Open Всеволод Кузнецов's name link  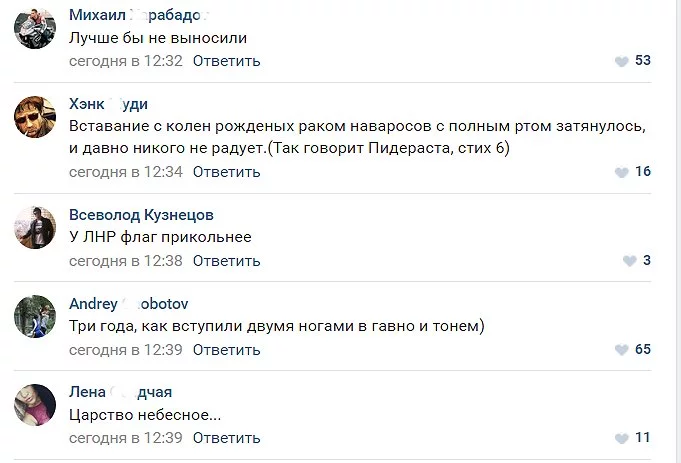pos(141,215)
